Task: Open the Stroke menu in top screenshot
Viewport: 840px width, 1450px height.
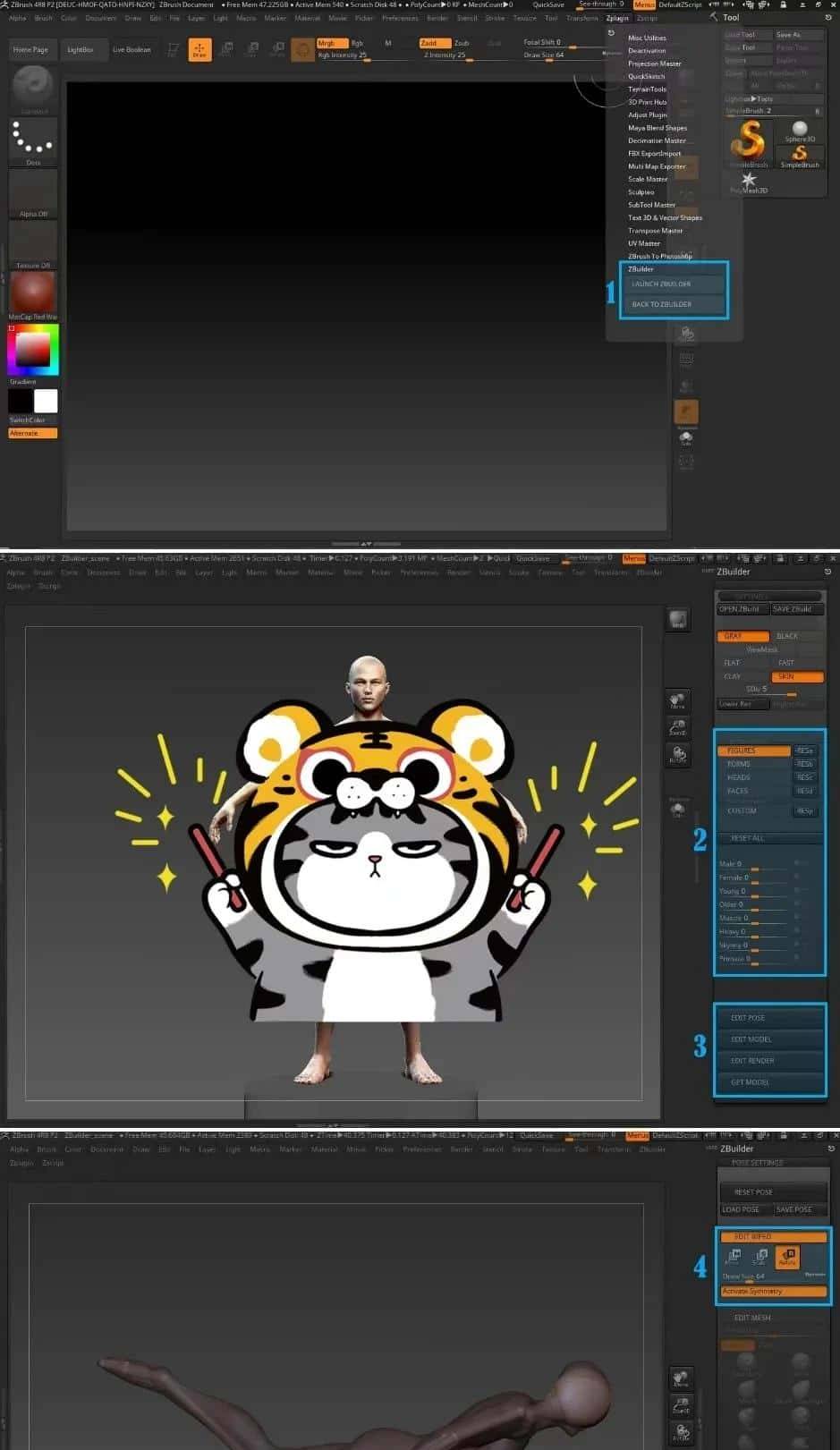Action: [495, 18]
